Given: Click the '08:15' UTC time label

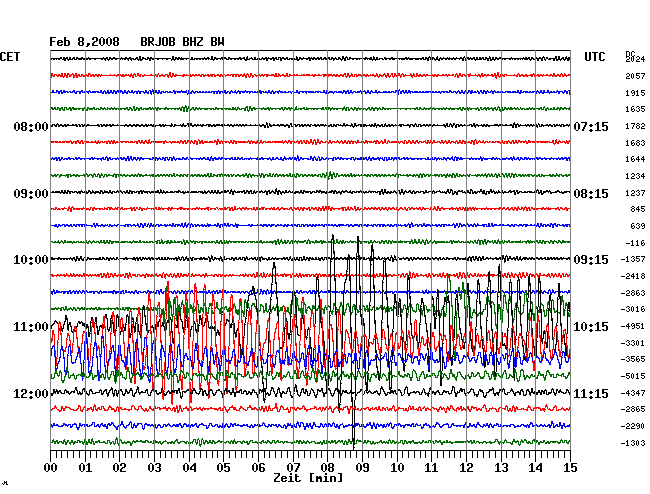Looking at the screenshot, I should pos(591,194).
